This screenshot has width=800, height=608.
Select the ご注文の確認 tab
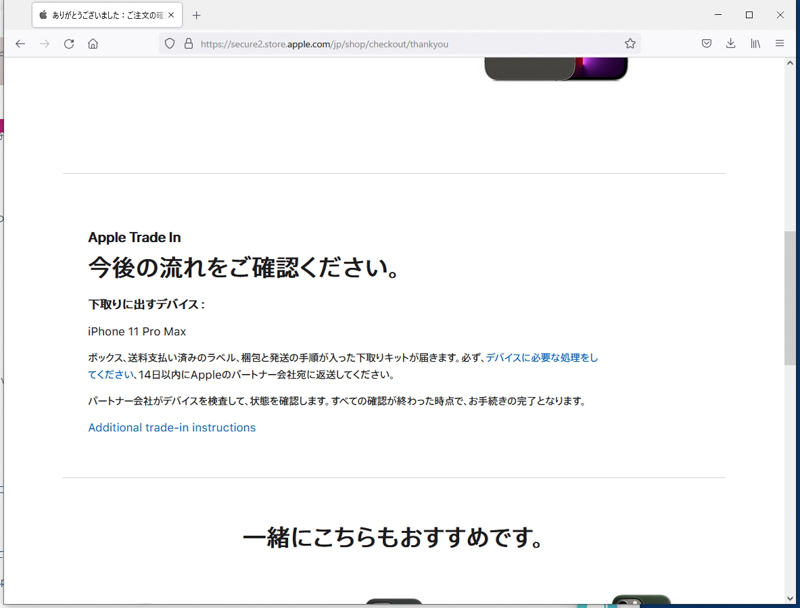(100, 15)
